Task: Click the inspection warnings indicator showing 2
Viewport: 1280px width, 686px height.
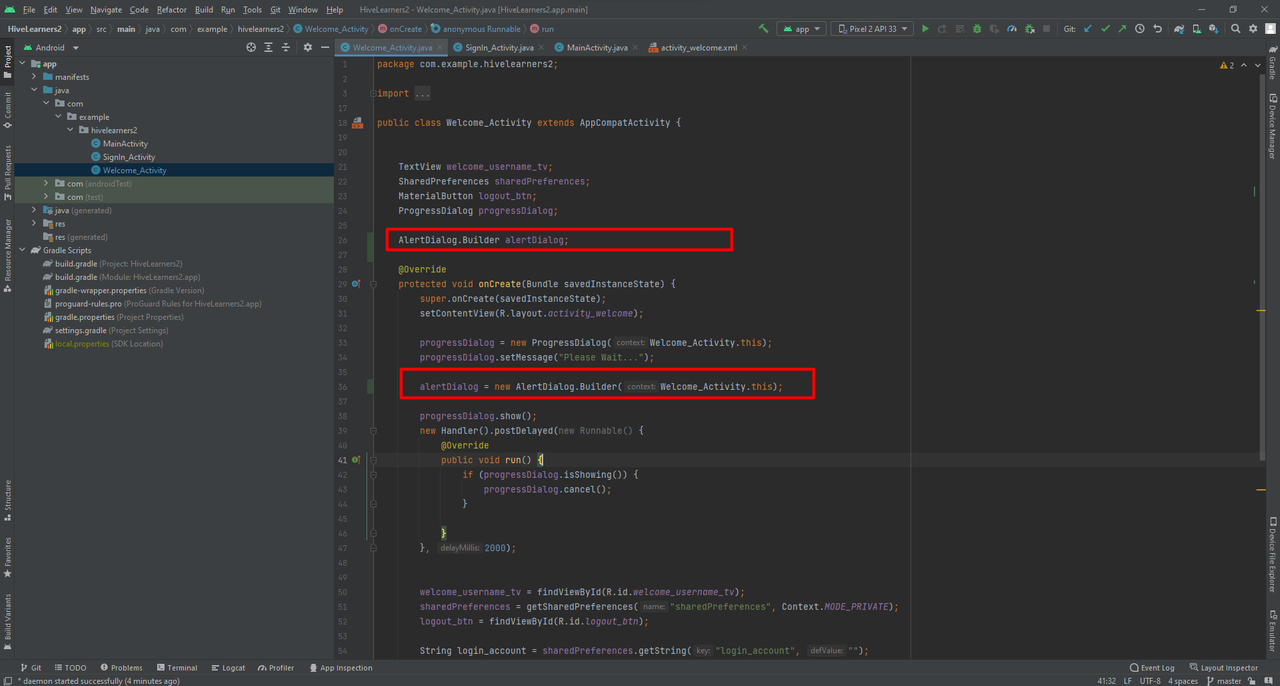Action: (x=1227, y=65)
